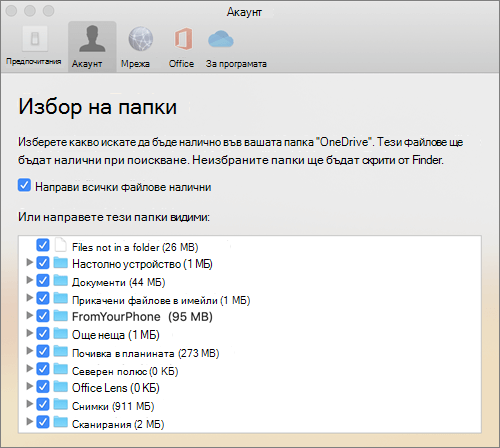This screenshot has width=500, height=448.
Task: Switch to За програмата tab label
Action: (236, 64)
